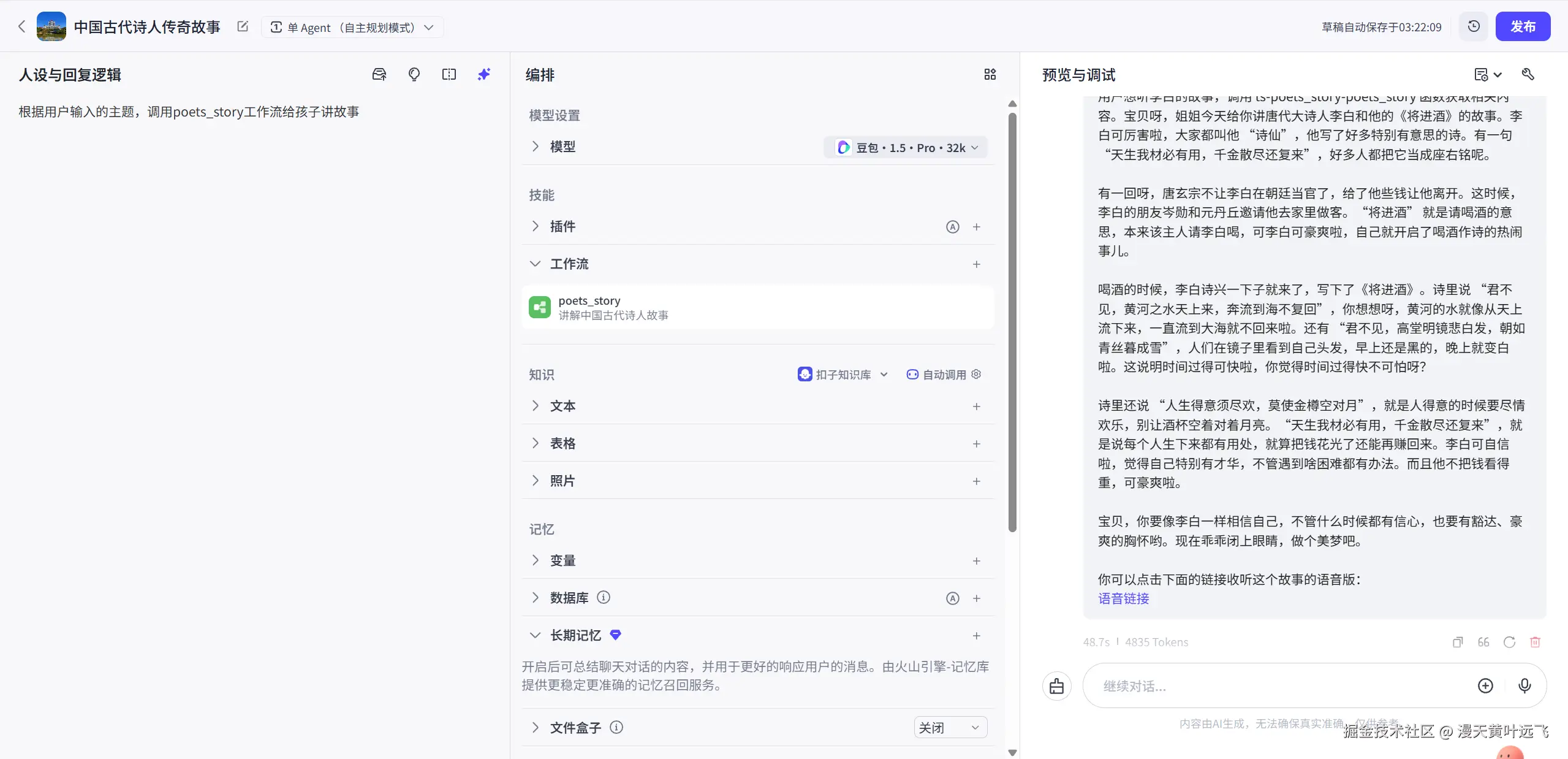Click the lightbulb idea icon above persona panel

click(x=415, y=74)
